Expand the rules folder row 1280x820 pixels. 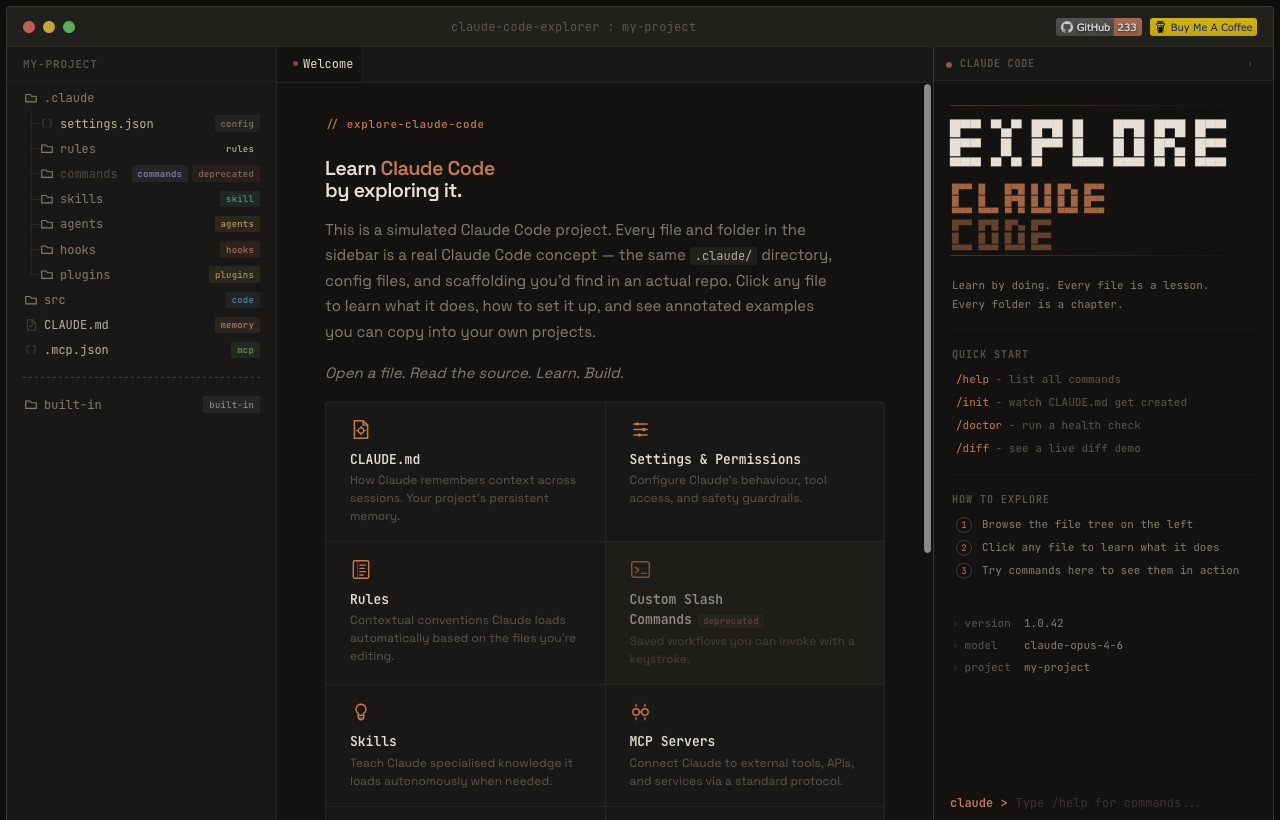click(x=141, y=149)
